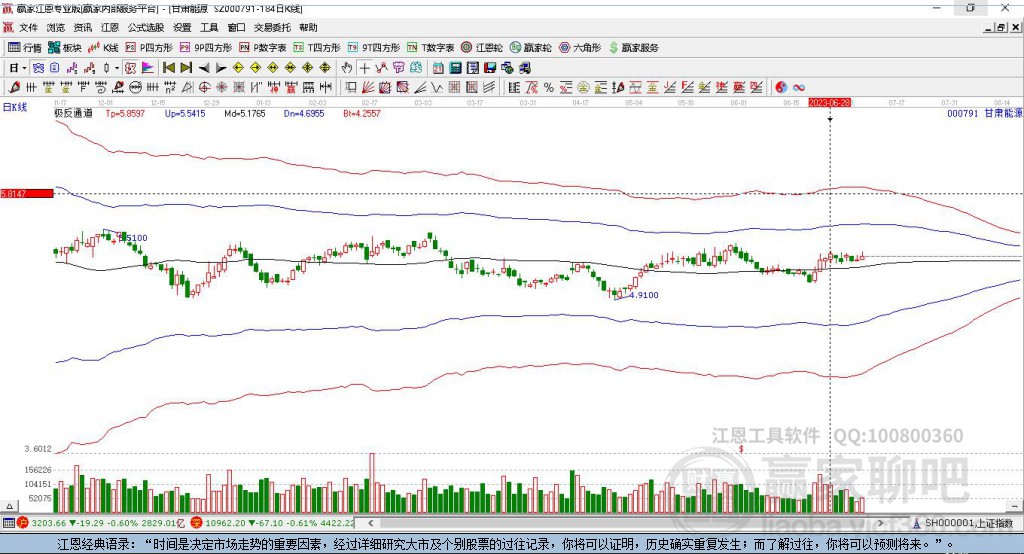
Task: Click the magenta gradient flag icon
Action: (148, 68)
